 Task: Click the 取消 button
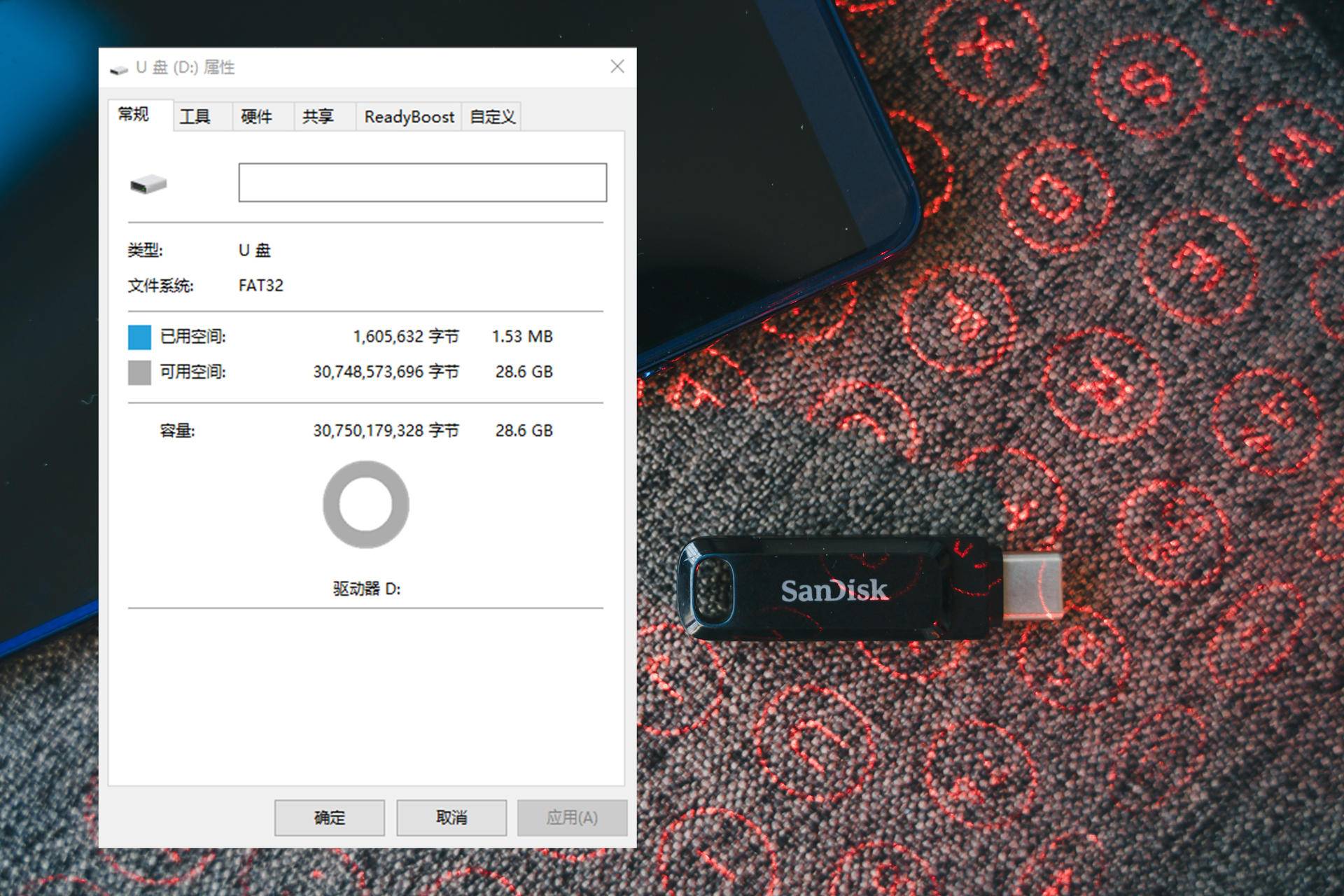click(x=451, y=817)
